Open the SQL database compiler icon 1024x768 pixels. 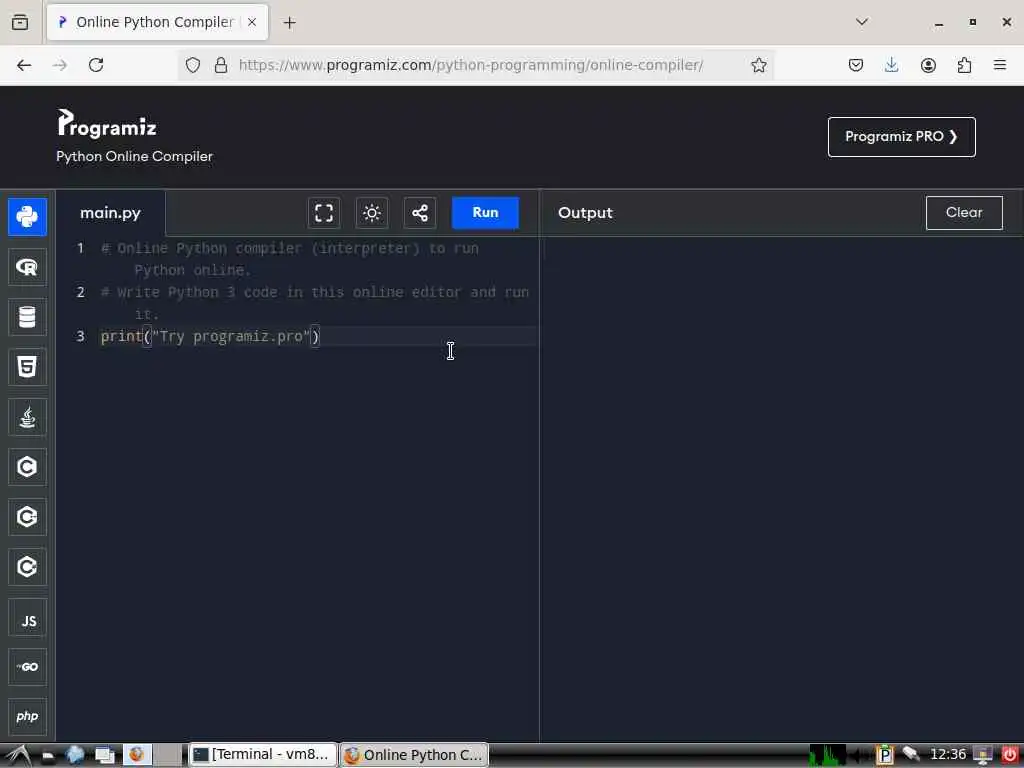click(27, 317)
